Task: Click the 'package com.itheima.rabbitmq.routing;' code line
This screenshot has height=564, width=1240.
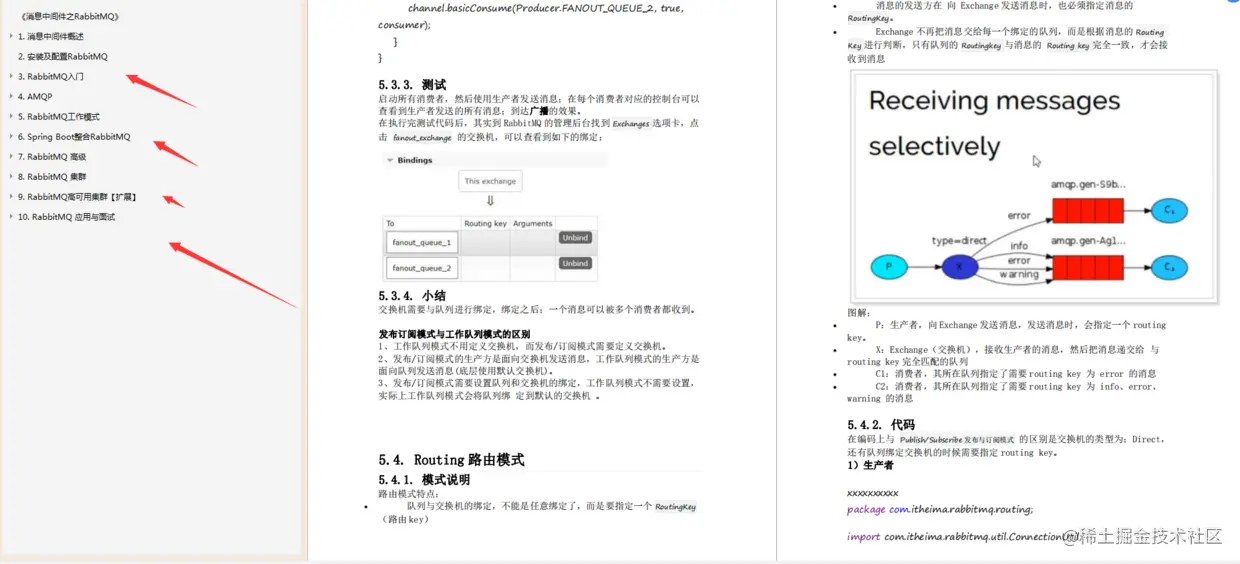Action: coord(940,509)
